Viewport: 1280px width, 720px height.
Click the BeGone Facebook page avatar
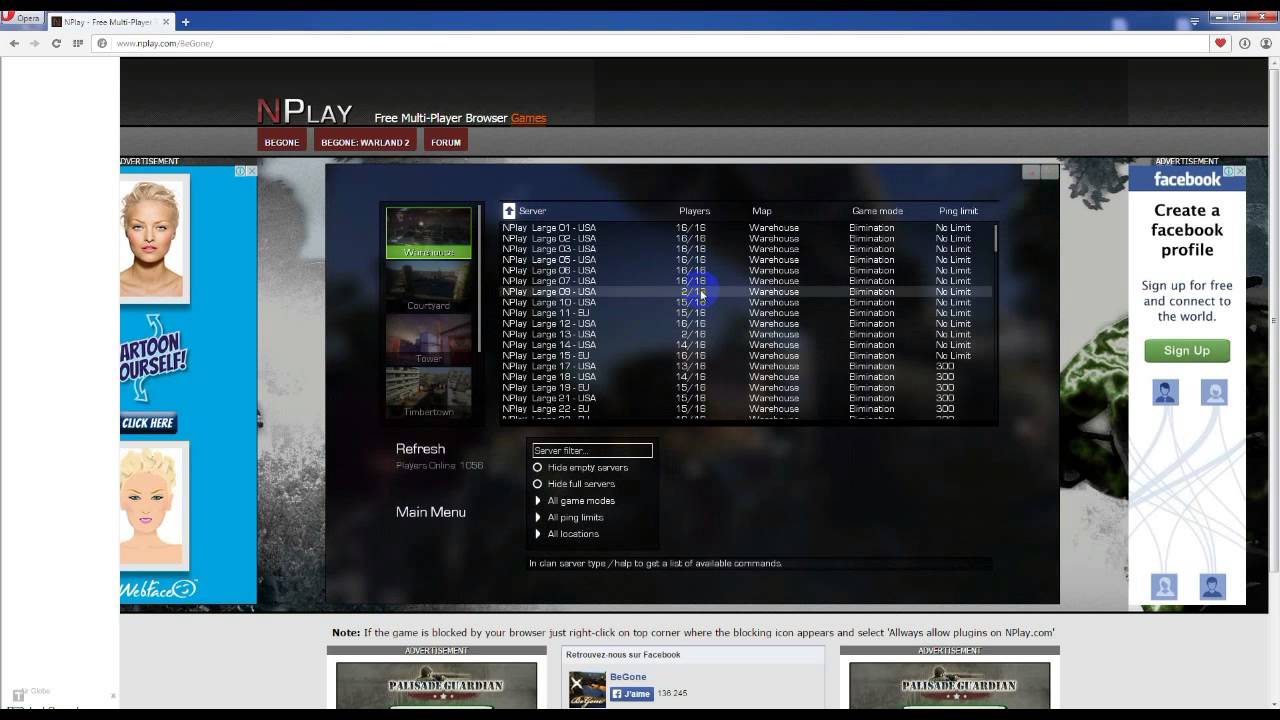pyautogui.click(x=587, y=689)
